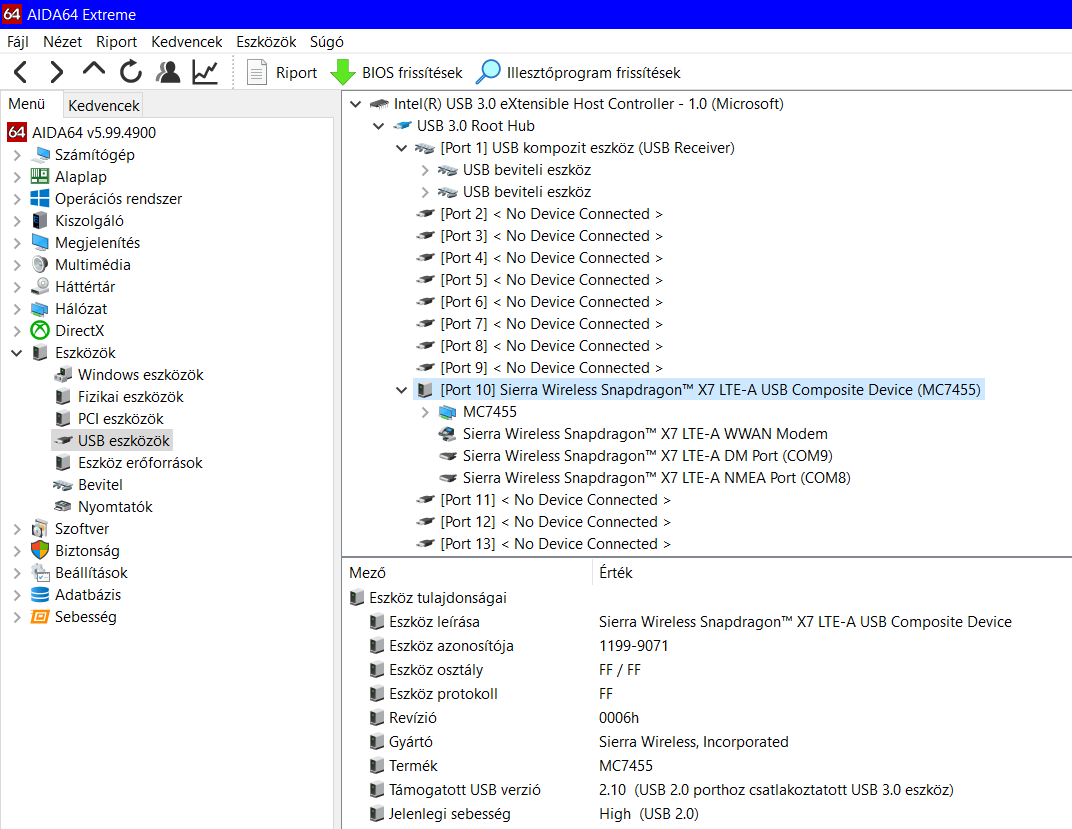The width and height of the screenshot is (1072, 829).
Task: Click the Érték column header
Action: pos(615,573)
